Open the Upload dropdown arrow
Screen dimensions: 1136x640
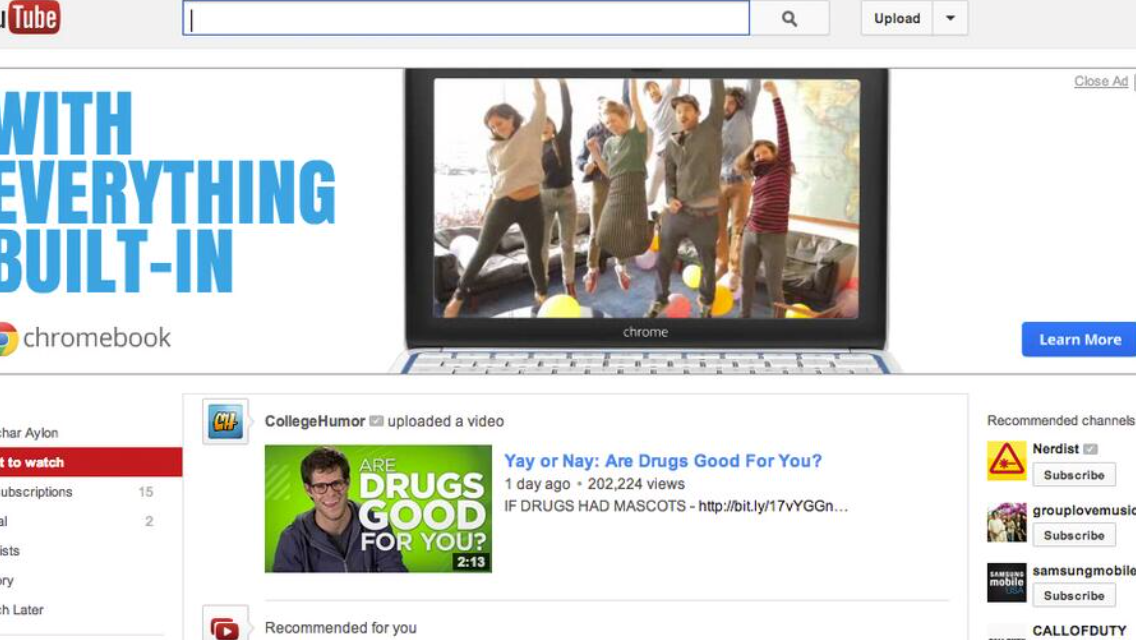click(950, 19)
